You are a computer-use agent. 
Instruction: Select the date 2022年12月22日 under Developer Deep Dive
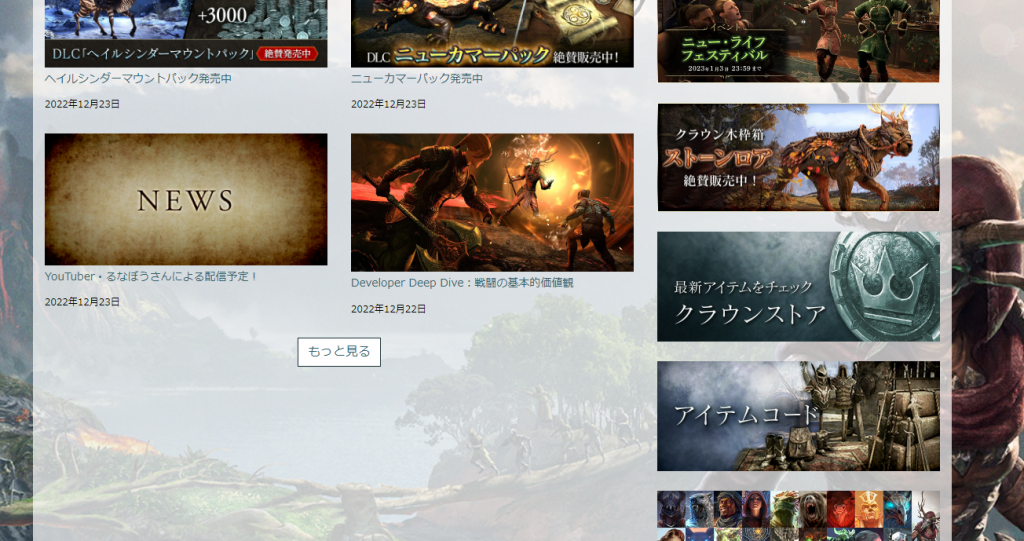click(x=389, y=309)
